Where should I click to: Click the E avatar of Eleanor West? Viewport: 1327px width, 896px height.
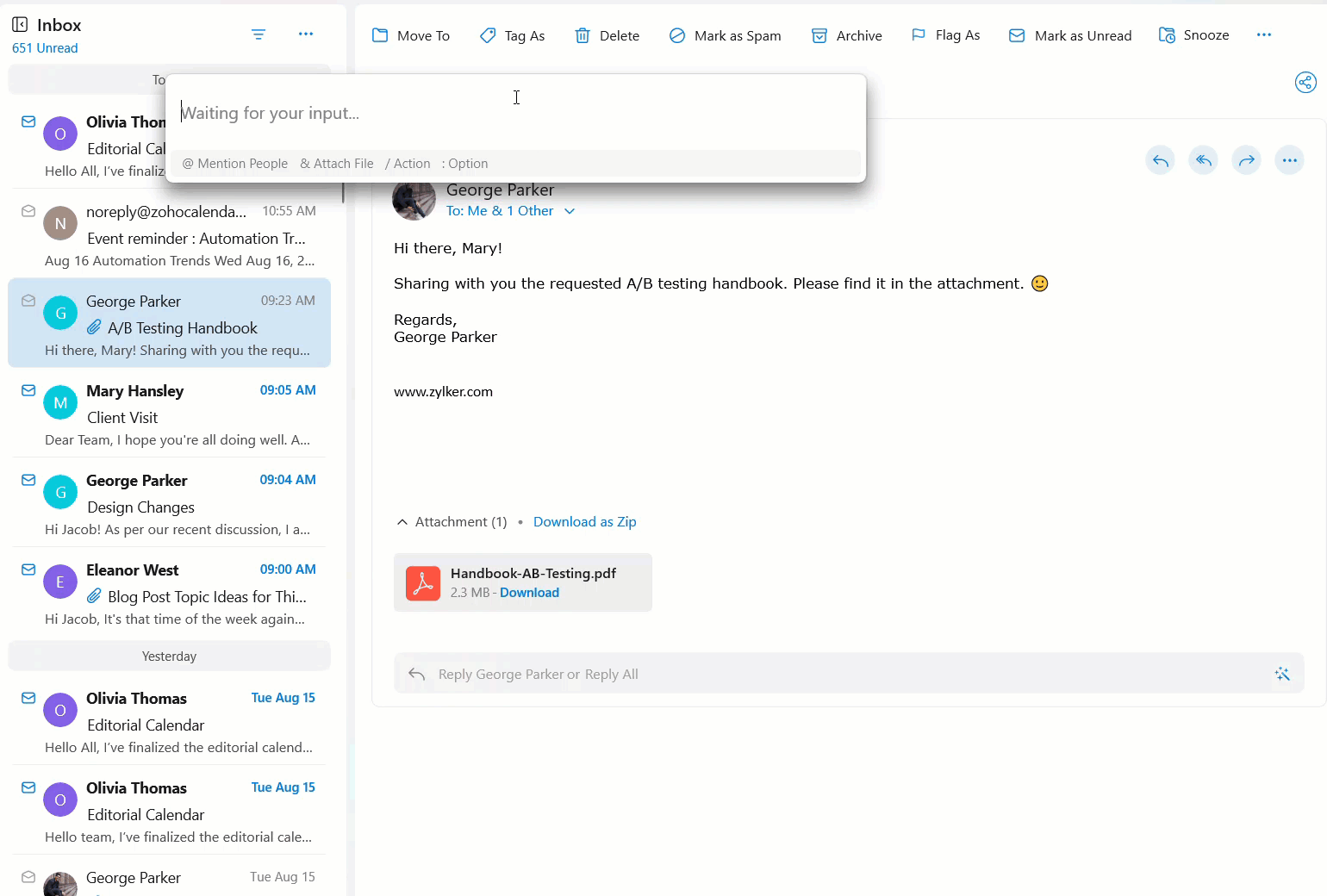tap(60, 582)
